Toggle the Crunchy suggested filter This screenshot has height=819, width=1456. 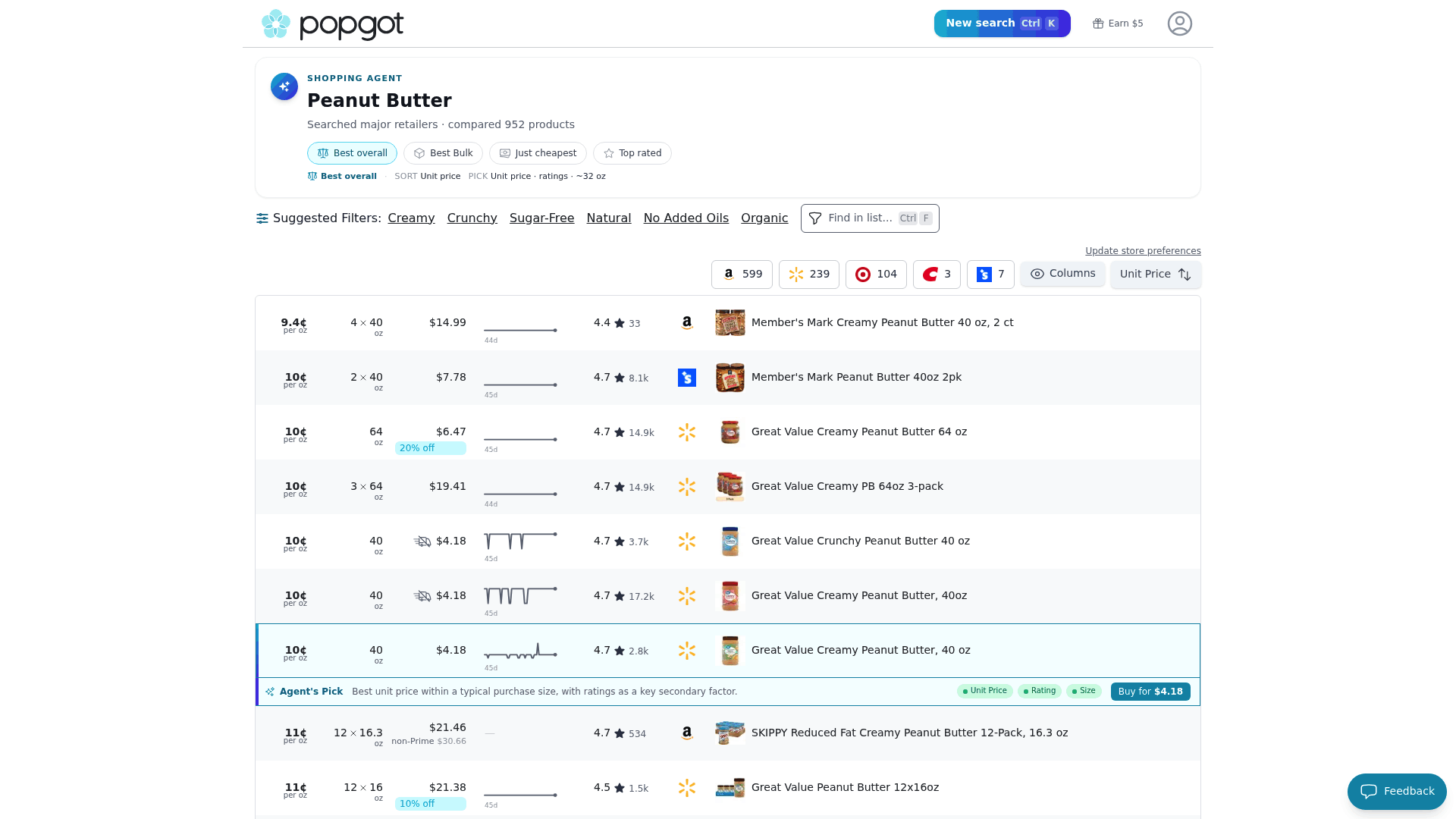tap(472, 218)
